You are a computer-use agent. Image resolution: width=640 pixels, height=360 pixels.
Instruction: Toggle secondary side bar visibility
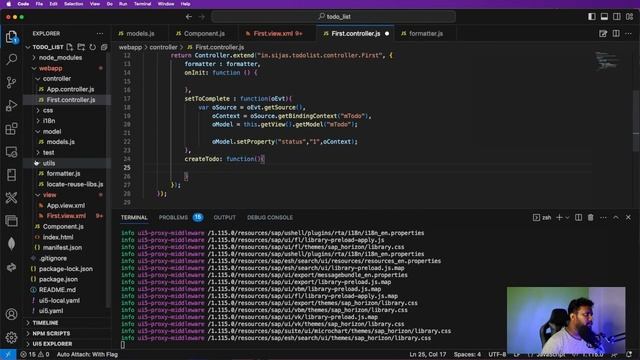(617, 17)
